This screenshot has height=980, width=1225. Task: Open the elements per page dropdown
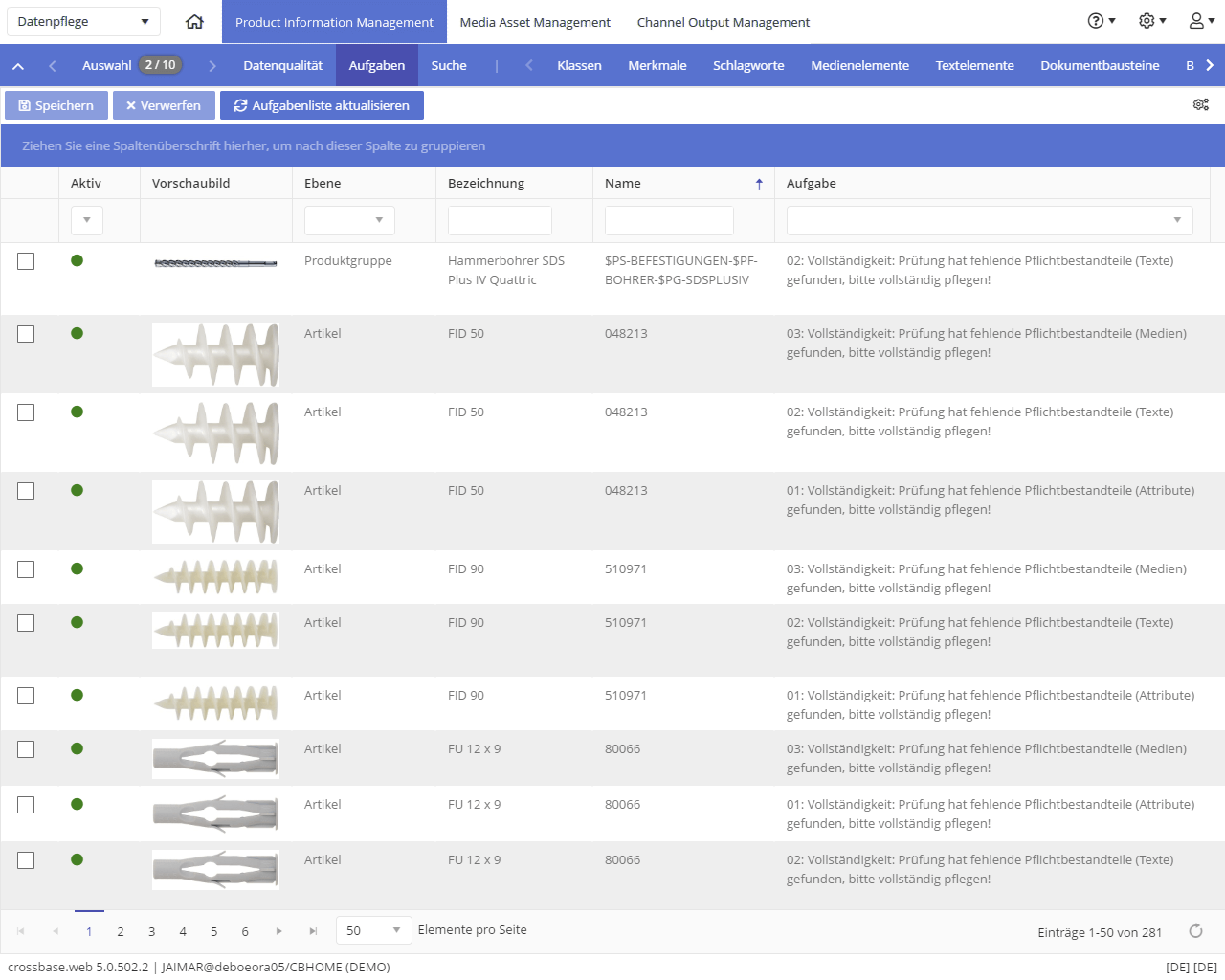point(374,930)
